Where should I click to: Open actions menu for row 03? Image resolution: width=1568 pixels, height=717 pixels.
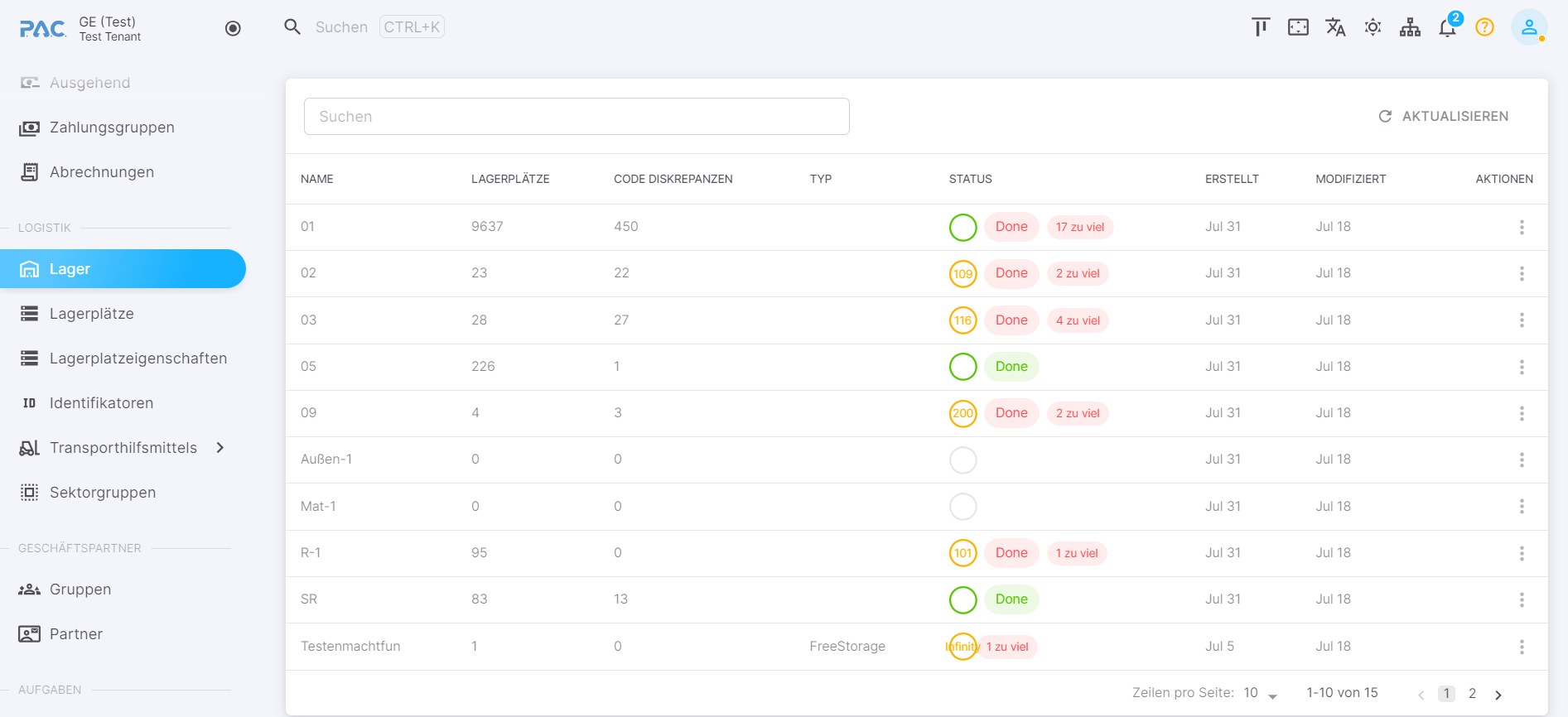pos(1522,320)
